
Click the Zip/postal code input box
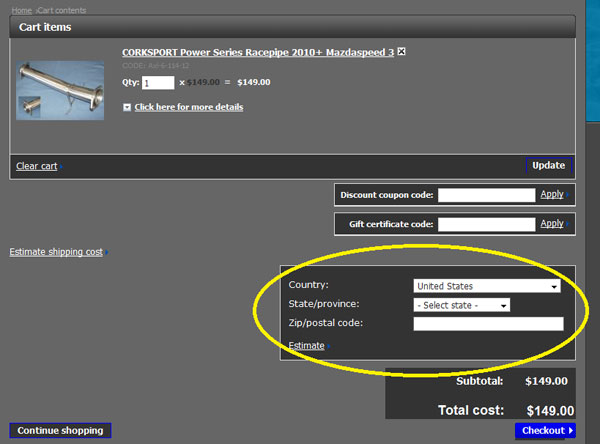pyautogui.click(x=488, y=324)
